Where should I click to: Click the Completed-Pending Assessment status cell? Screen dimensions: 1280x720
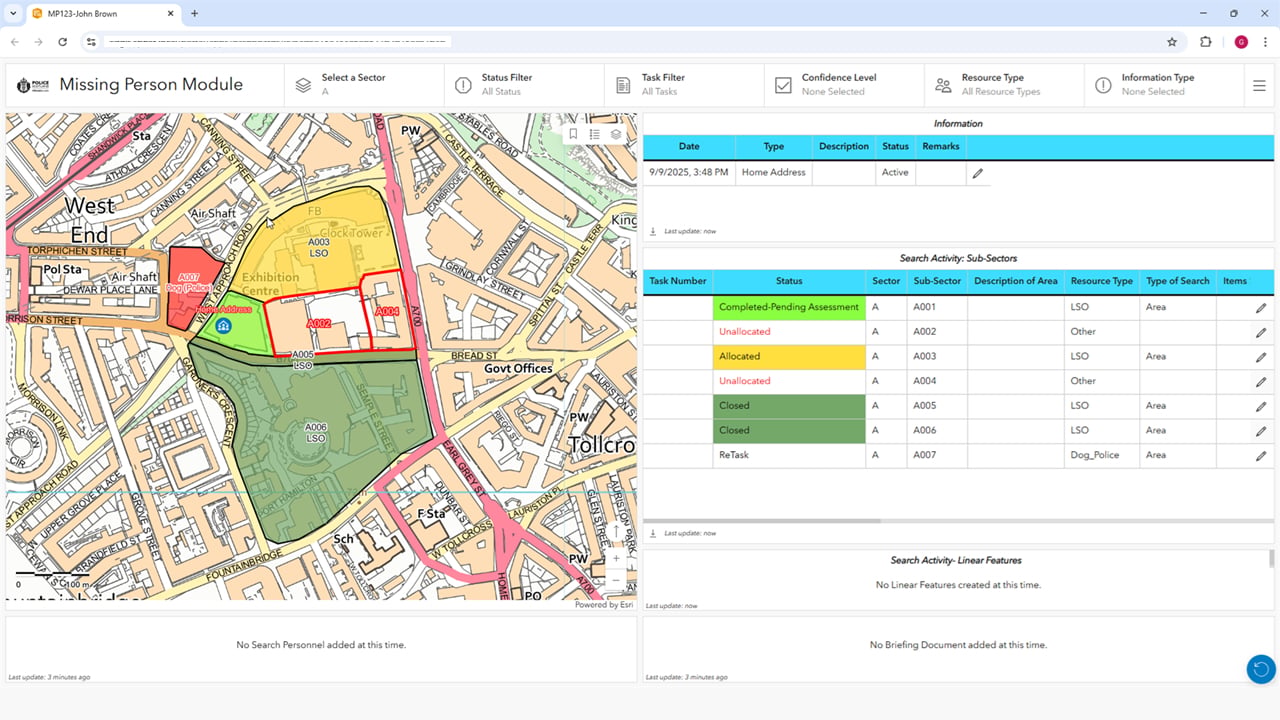click(x=789, y=307)
